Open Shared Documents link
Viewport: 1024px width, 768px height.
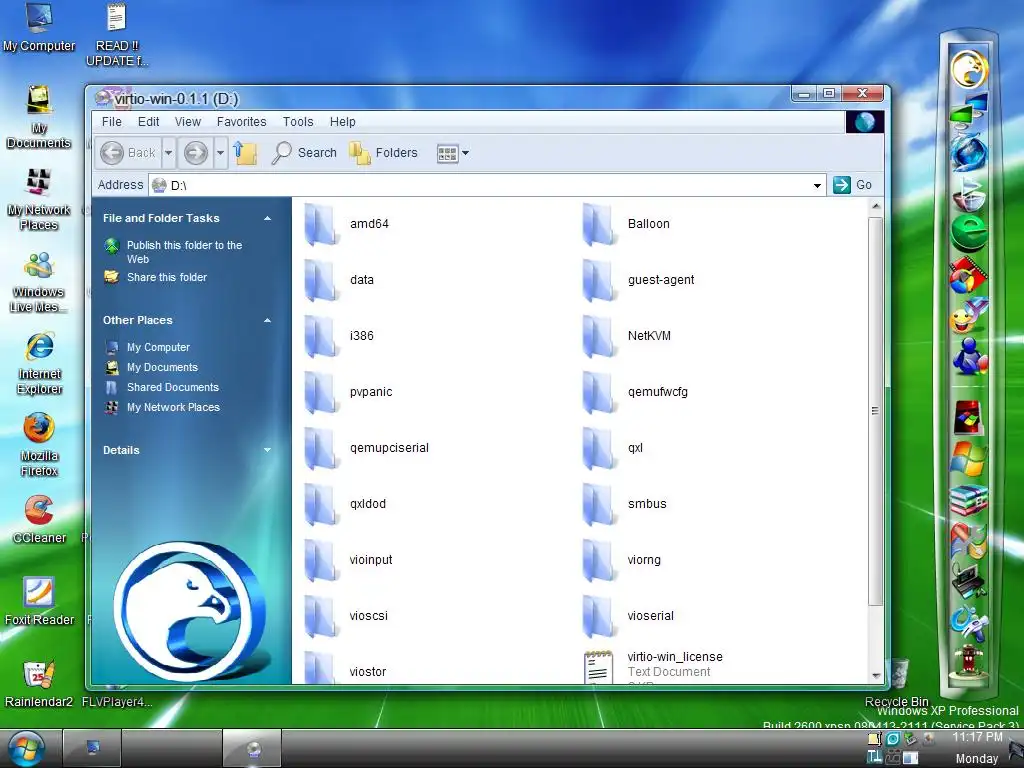[x=172, y=387]
